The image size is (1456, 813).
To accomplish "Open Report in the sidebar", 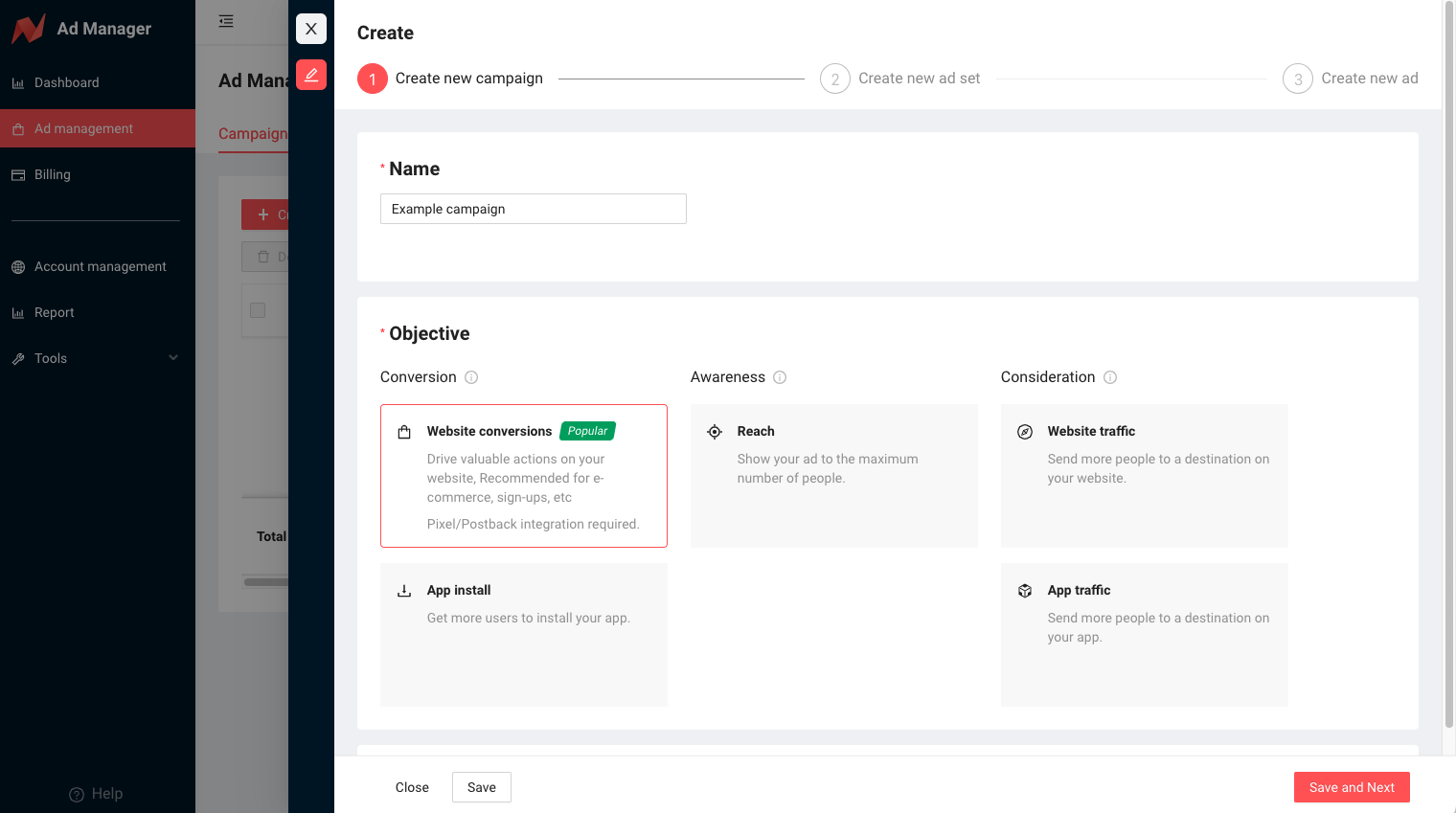I will coord(98,312).
